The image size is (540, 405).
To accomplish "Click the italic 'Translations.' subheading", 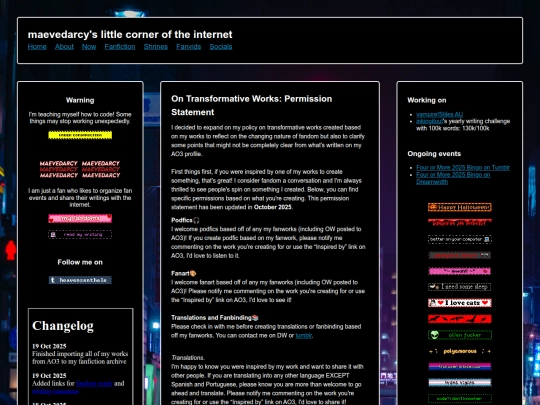I will pos(188,357).
